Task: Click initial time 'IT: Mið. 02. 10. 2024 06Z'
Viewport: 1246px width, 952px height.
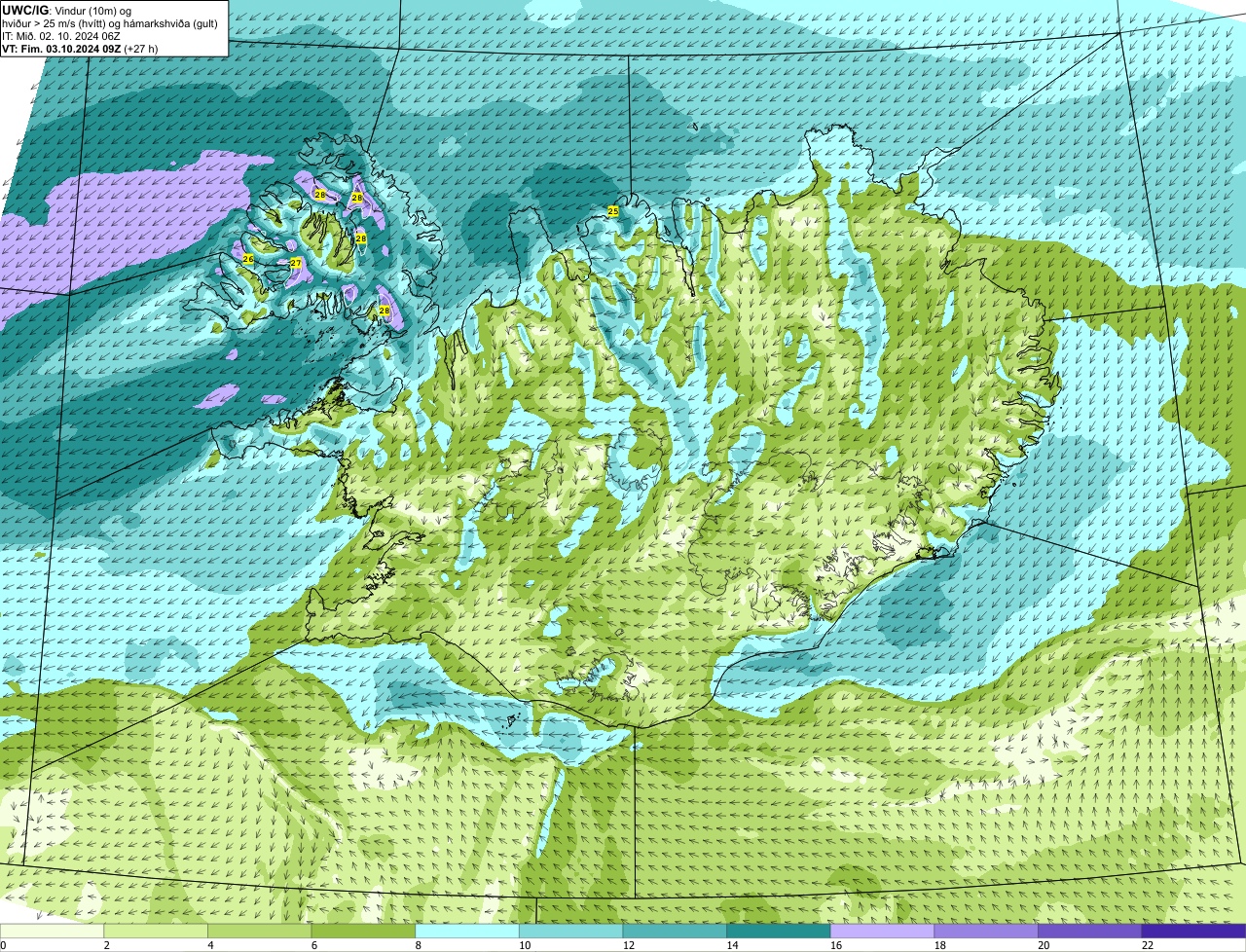Action: 61,36
